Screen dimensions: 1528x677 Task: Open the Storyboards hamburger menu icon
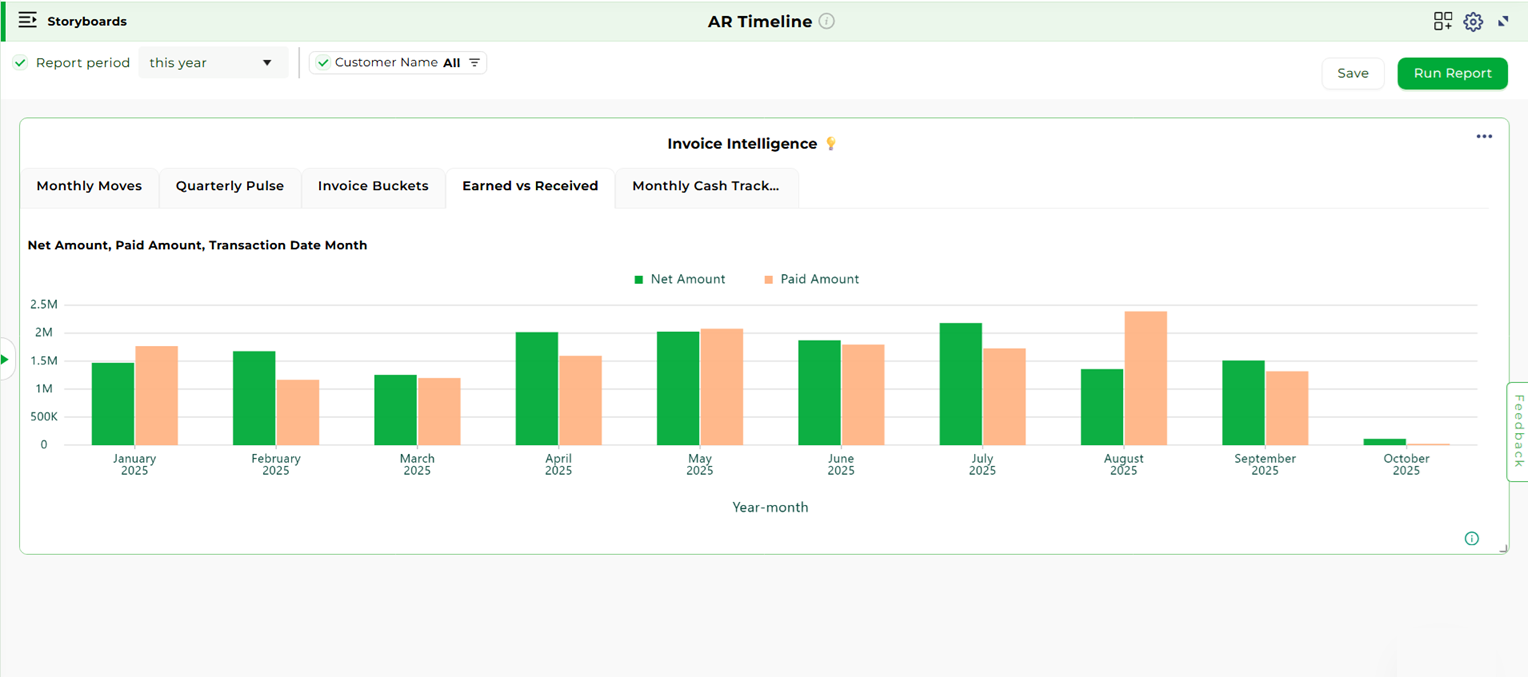(27, 20)
